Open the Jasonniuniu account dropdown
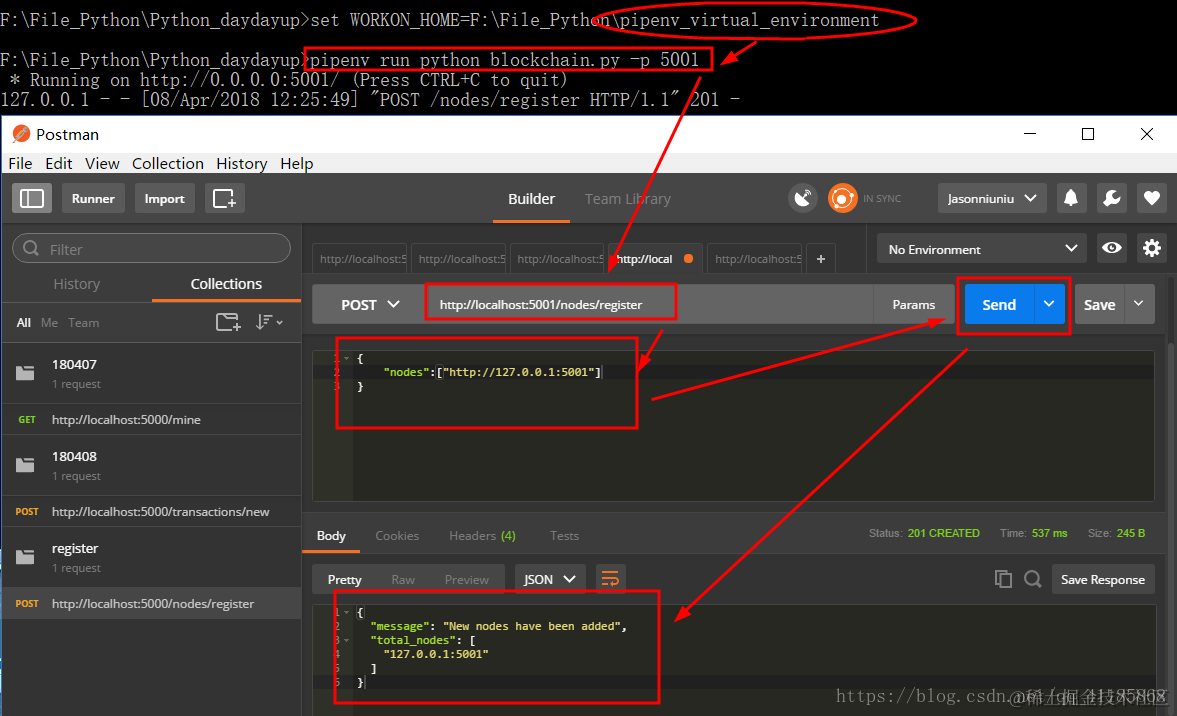 coord(992,199)
